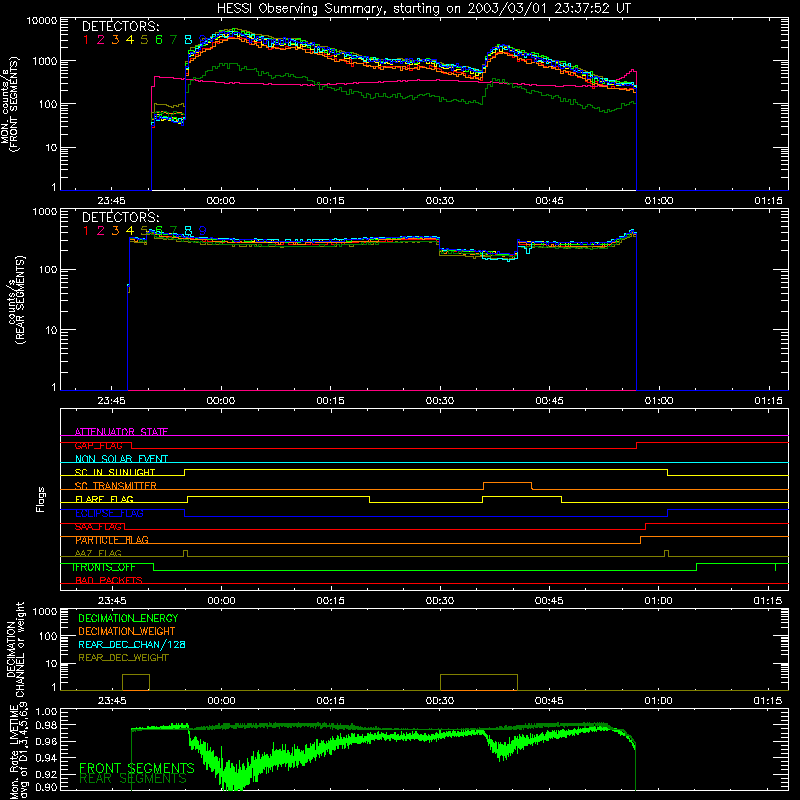Click the 01:00 time label under Flags plot
Image resolution: width=800 pixels, height=800 pixels.
click(658, 601)
